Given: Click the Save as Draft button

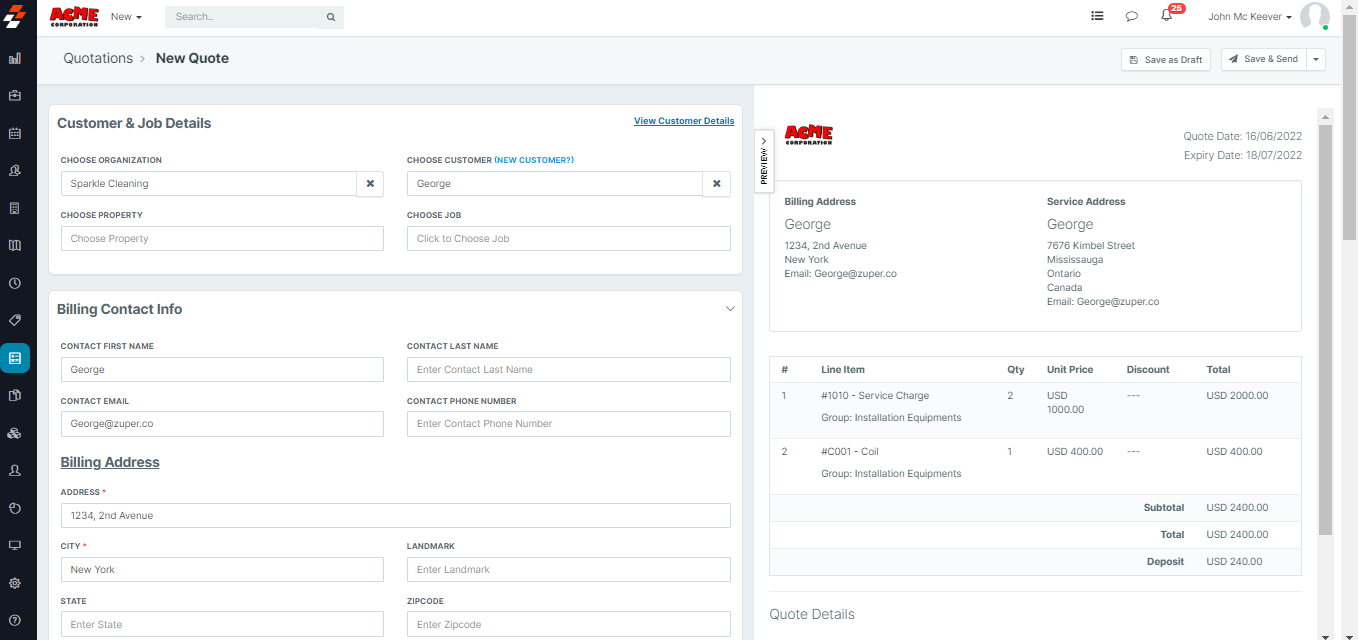Looking at the screenshot, I should 1165,60.
